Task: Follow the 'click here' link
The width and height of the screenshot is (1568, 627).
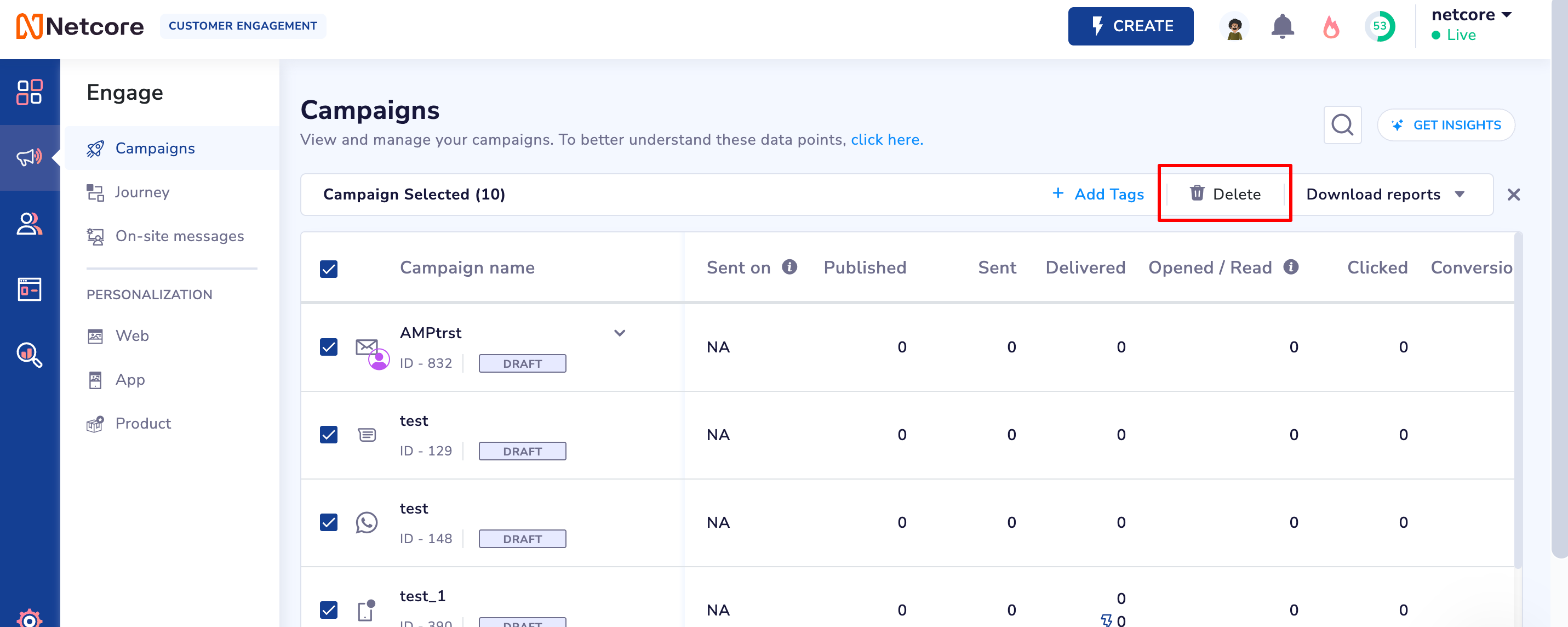Action: tap(886, 139)
